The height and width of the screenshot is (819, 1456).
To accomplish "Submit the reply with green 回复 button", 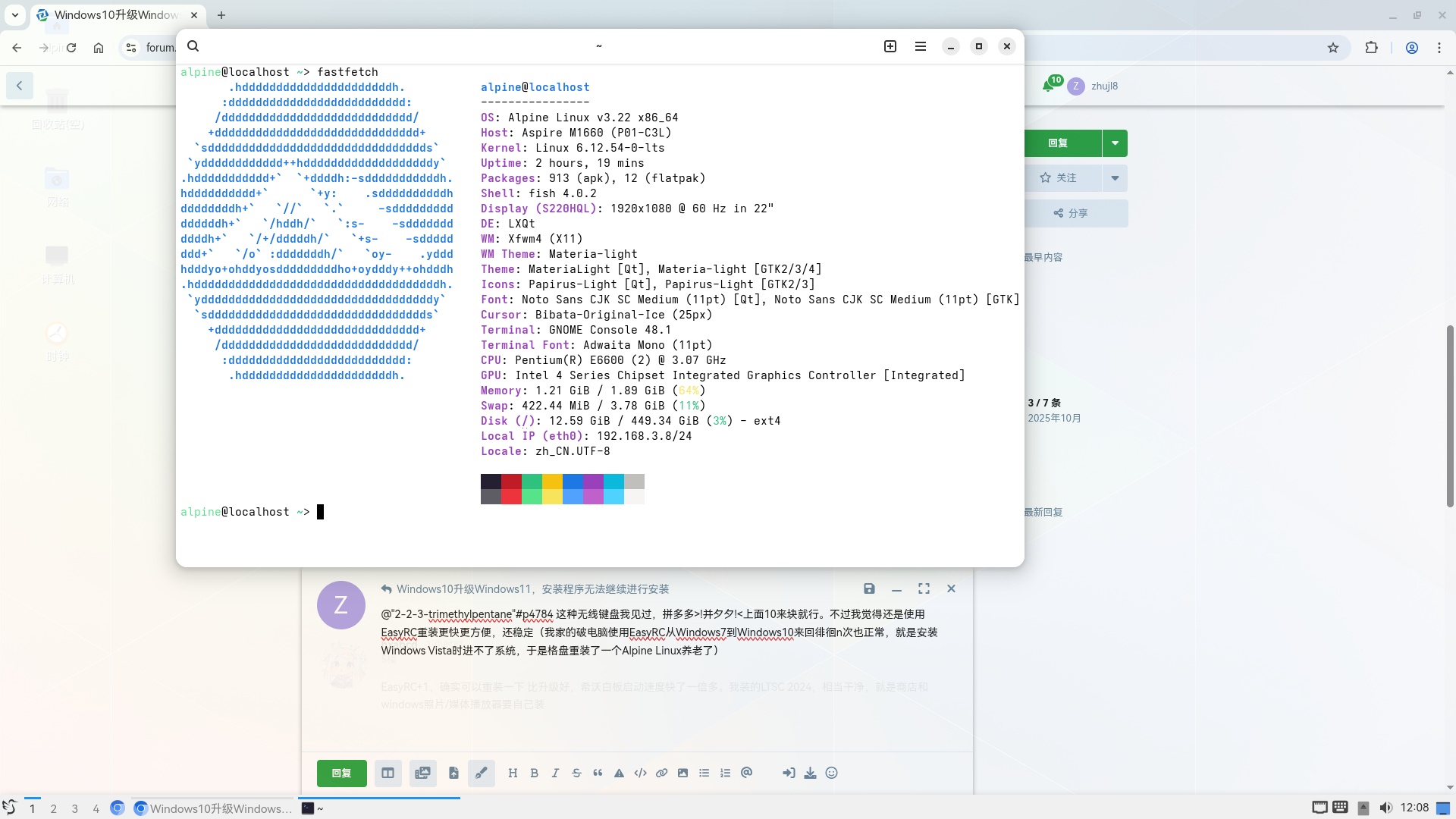I will (341, 773).
